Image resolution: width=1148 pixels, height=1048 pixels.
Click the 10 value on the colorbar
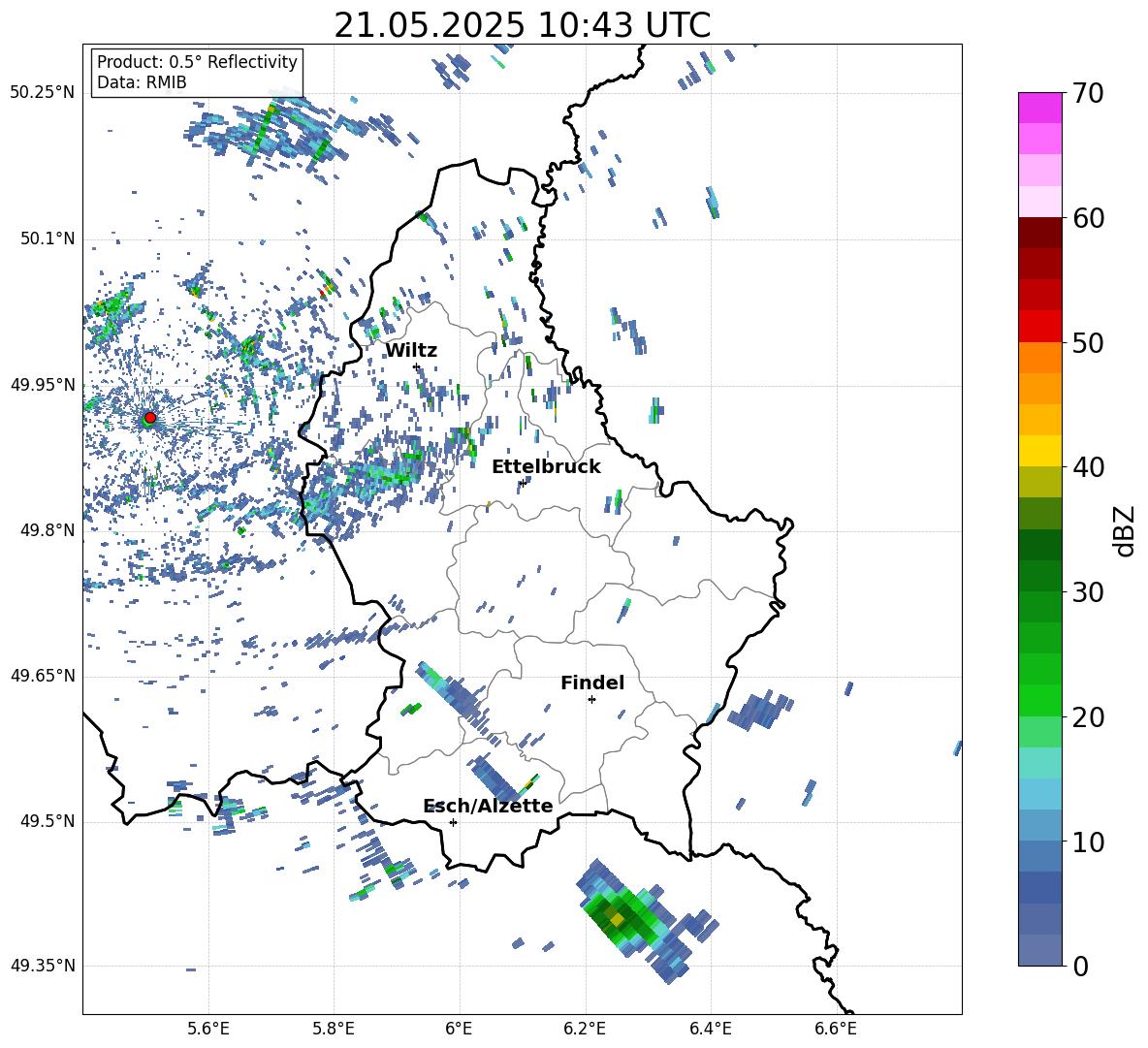tap(1088, 842)
